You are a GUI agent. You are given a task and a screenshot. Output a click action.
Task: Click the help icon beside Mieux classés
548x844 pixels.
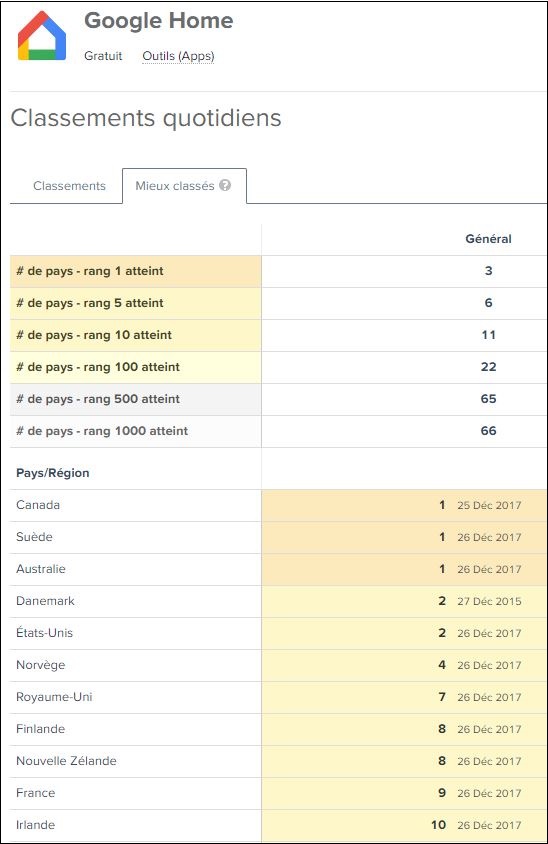tap(225, 185)
